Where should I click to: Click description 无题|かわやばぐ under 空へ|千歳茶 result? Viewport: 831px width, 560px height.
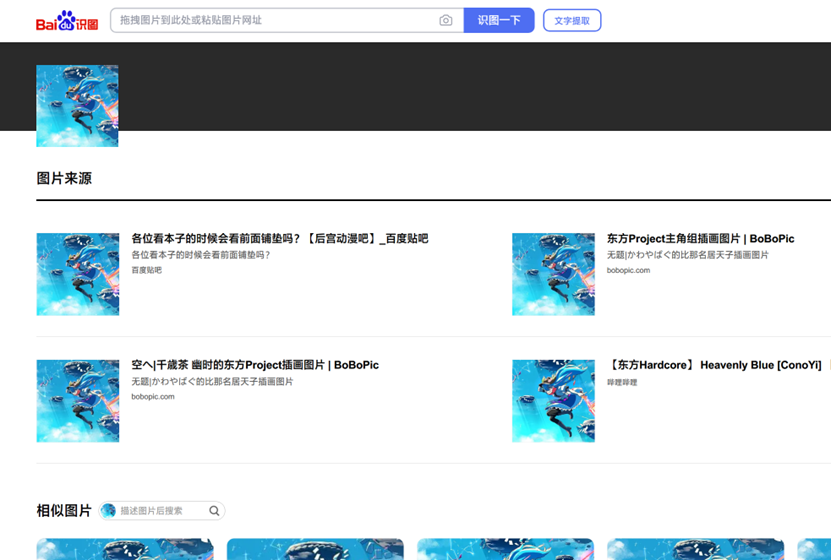[x=212, y=381]
